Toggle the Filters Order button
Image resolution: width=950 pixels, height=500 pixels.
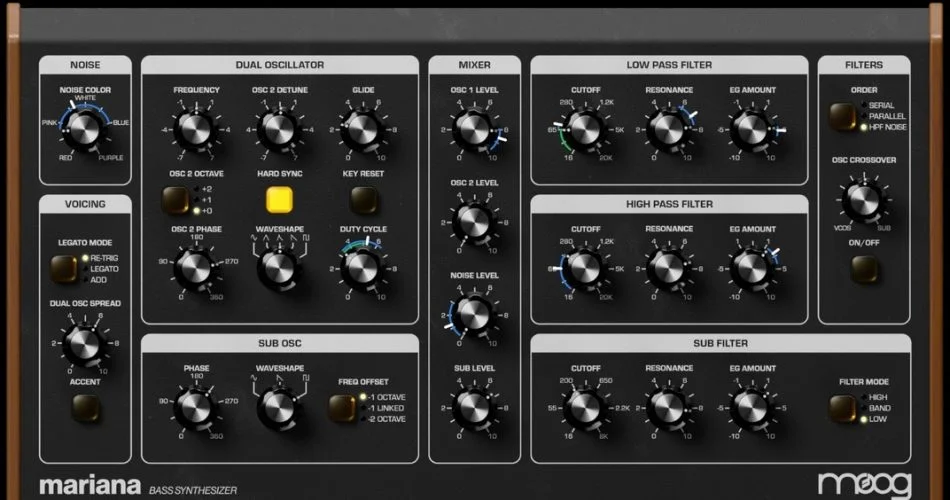tap(843, 116)
